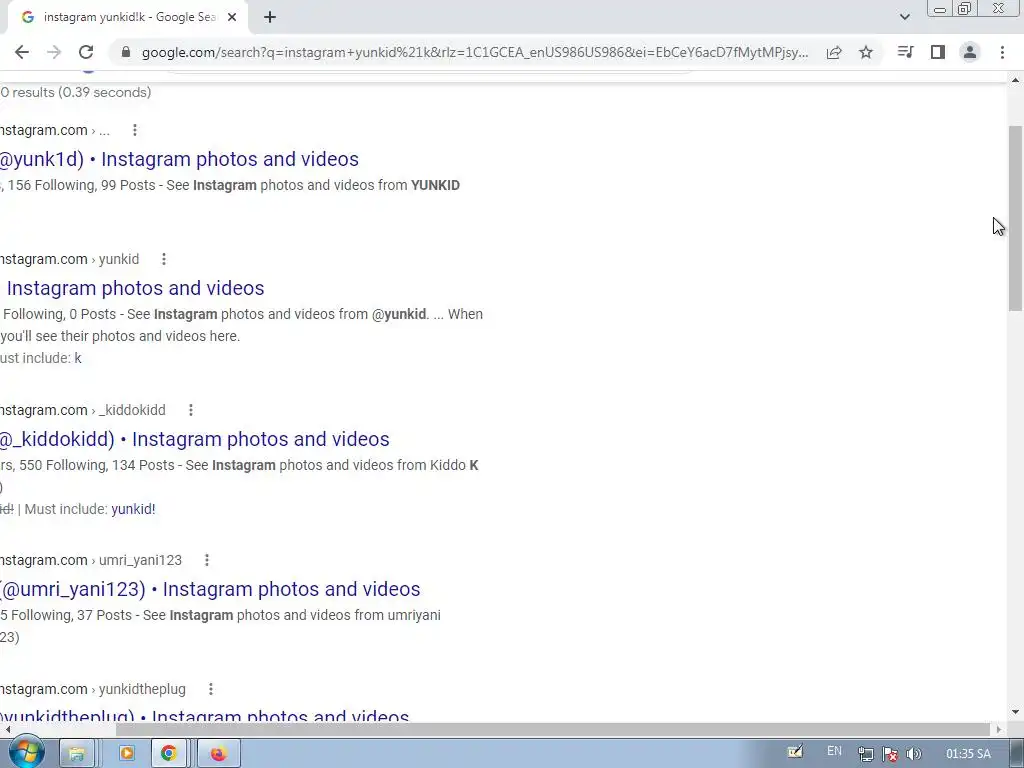Open Firefox from the taskbar

pyautogui.click(x=218, y=754)
